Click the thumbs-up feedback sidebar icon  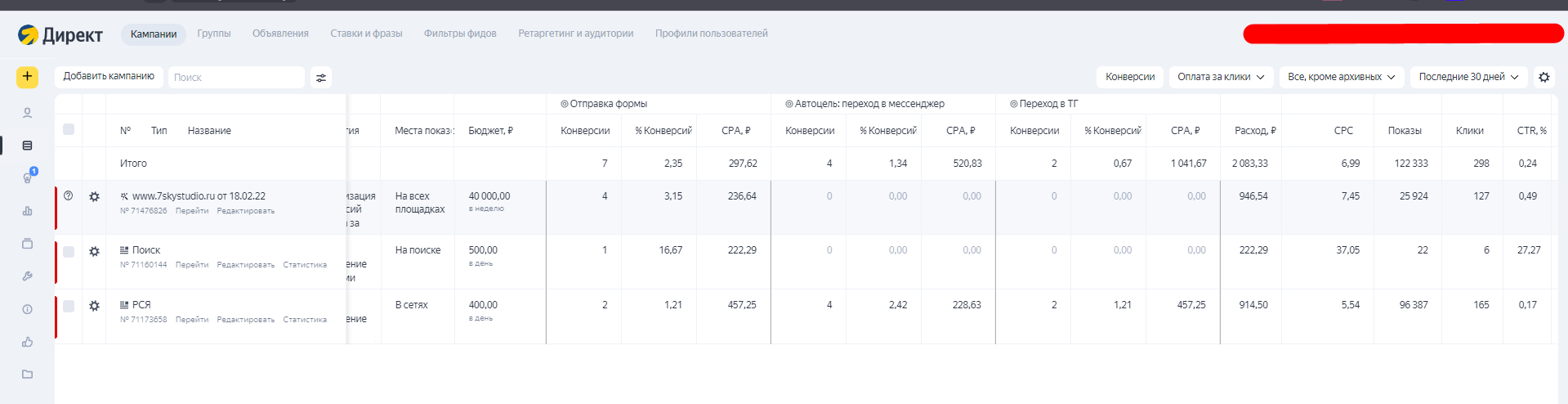tap(27, 342)
